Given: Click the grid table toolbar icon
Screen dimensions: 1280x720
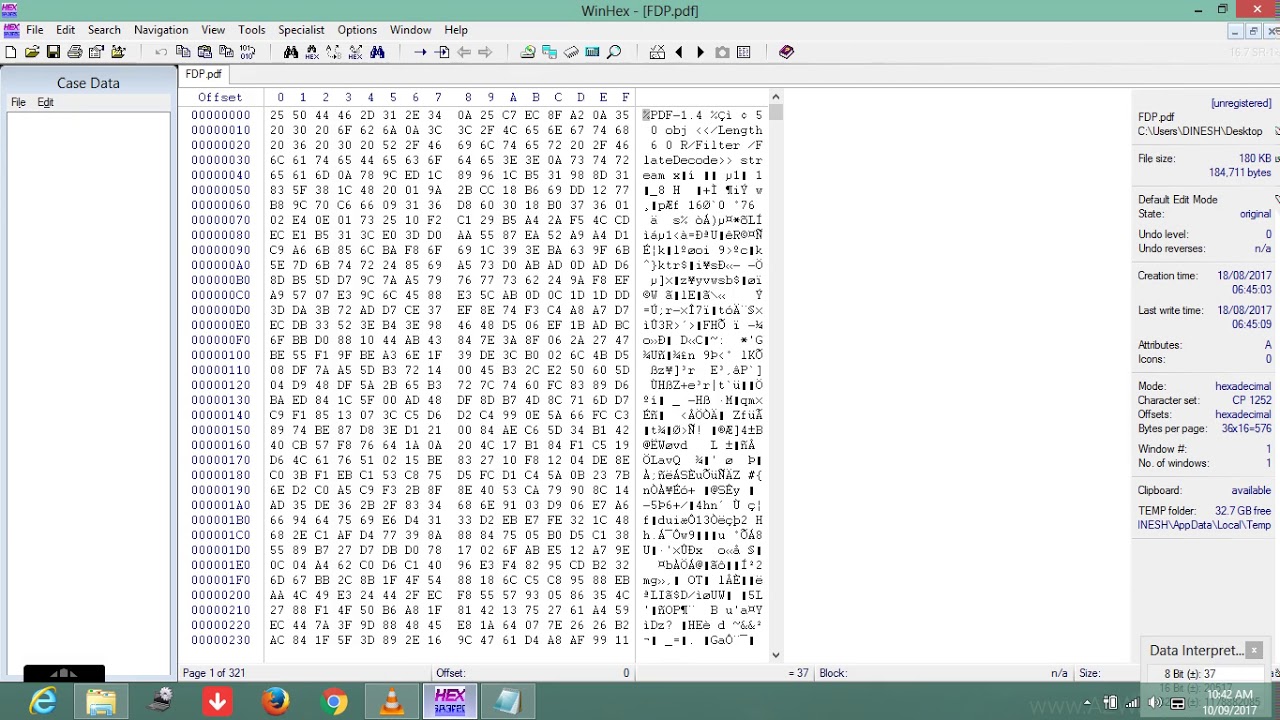Looking at the screenshot, I should [x=743, y=52].
